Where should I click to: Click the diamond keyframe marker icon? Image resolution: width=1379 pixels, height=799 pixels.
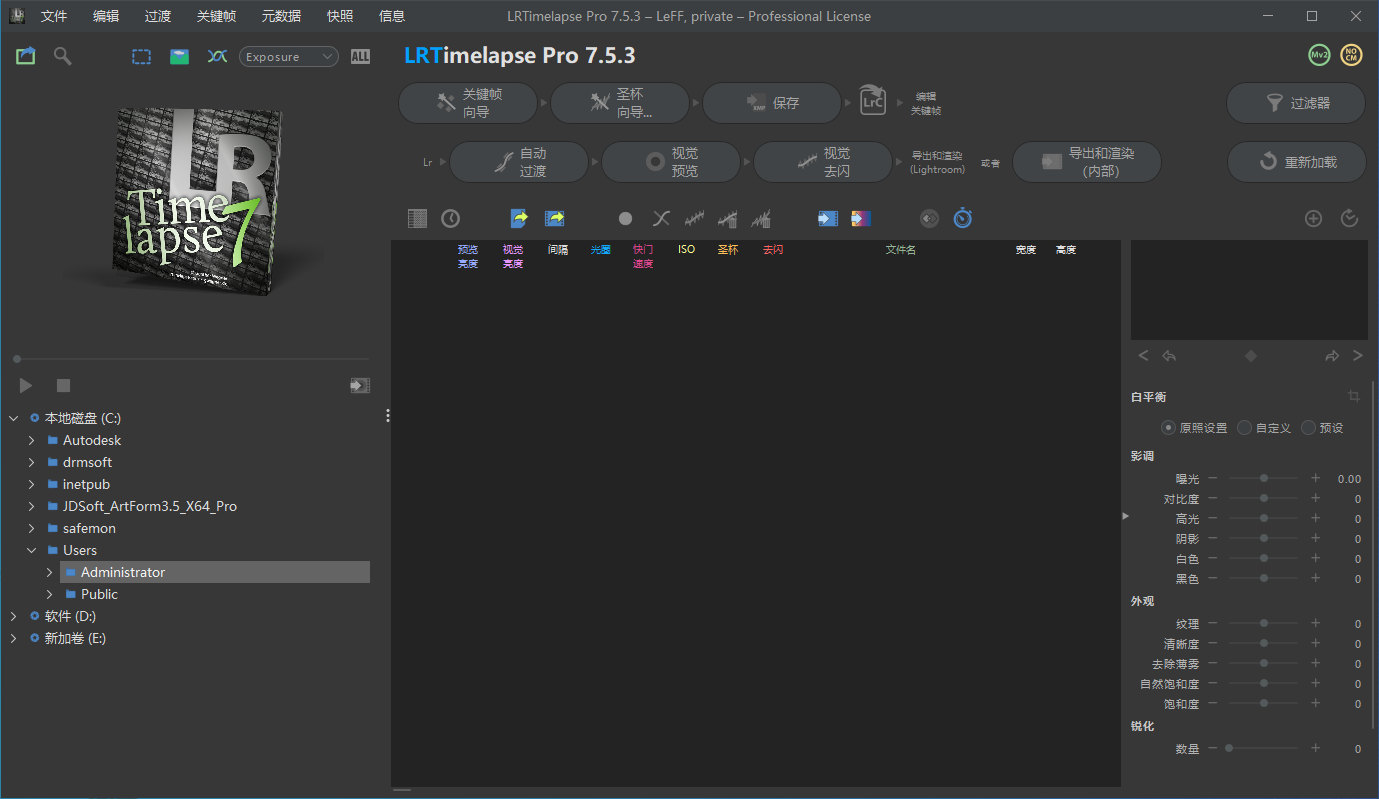(1250, 356)
